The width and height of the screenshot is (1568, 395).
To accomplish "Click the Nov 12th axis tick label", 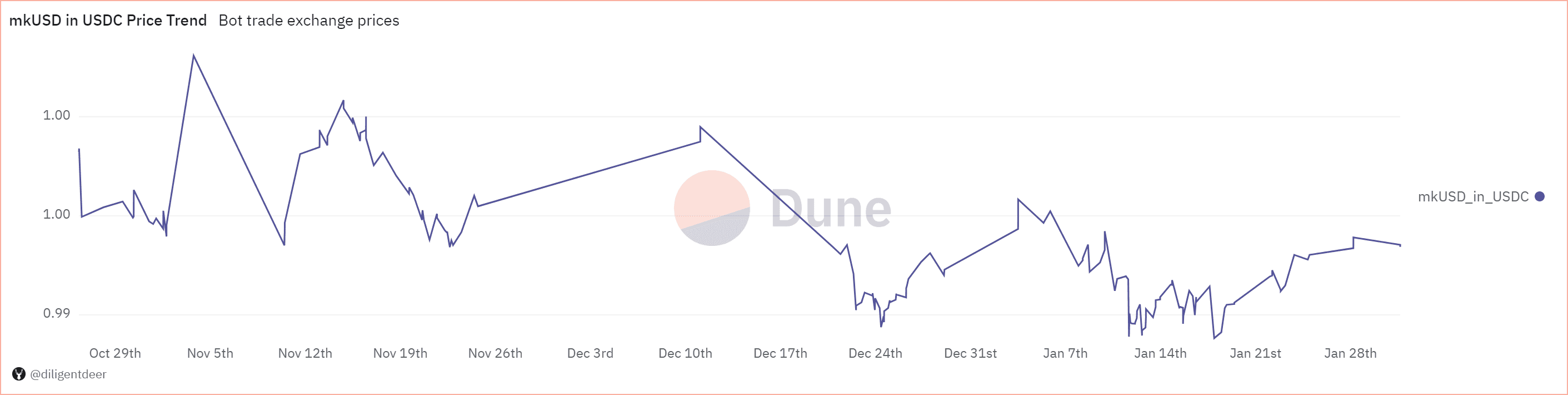I will pyautogui.click(x=305, y=353).
